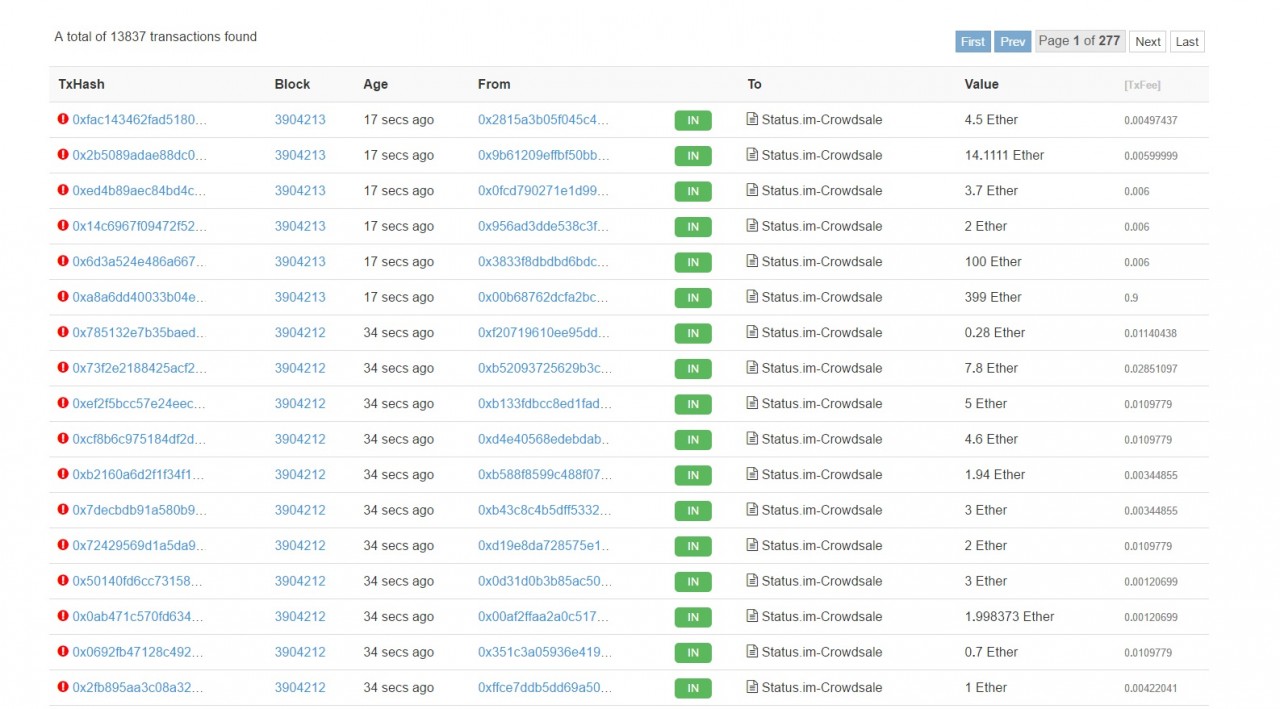
Task: Click red error icon beside 0x2b5089adae88dc0 hash
Action: point(64,155)
